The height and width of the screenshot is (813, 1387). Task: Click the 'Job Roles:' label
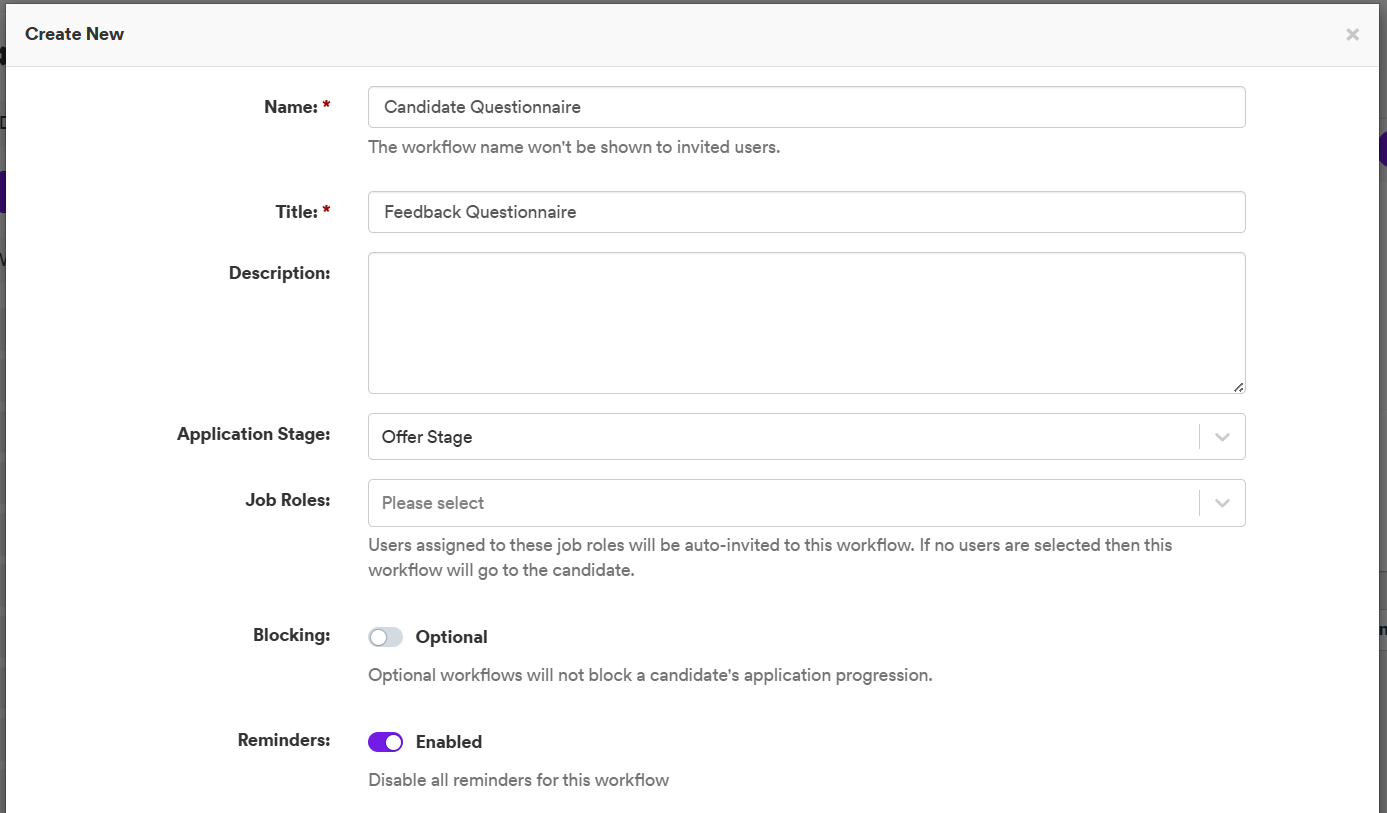pos(288,500)
